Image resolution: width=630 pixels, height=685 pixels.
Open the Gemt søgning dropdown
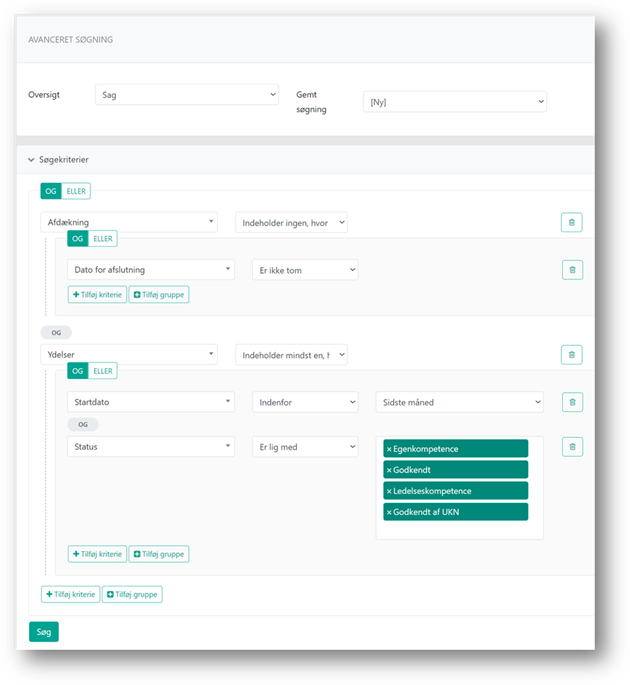[x=454, y=101]
